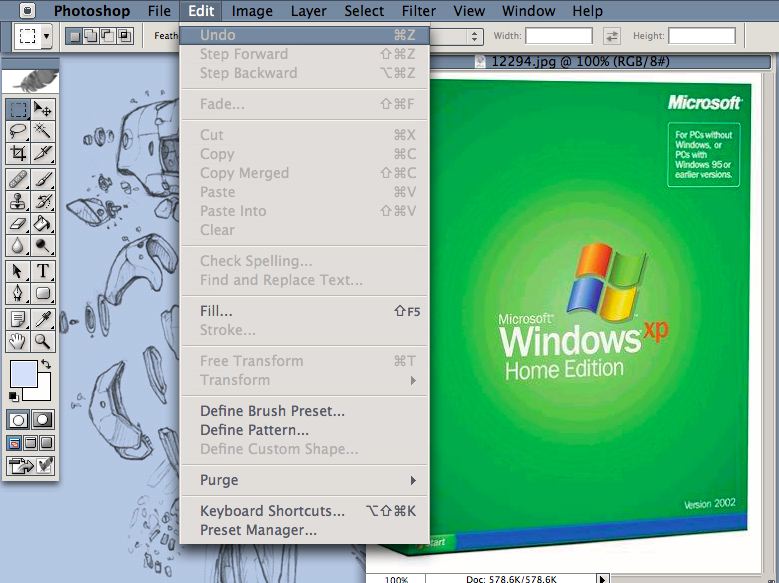The width and height of the screenshot is (779, 583).
Task: Select the Rounded Rectangle shape tool
Action: tap(43, 293)
